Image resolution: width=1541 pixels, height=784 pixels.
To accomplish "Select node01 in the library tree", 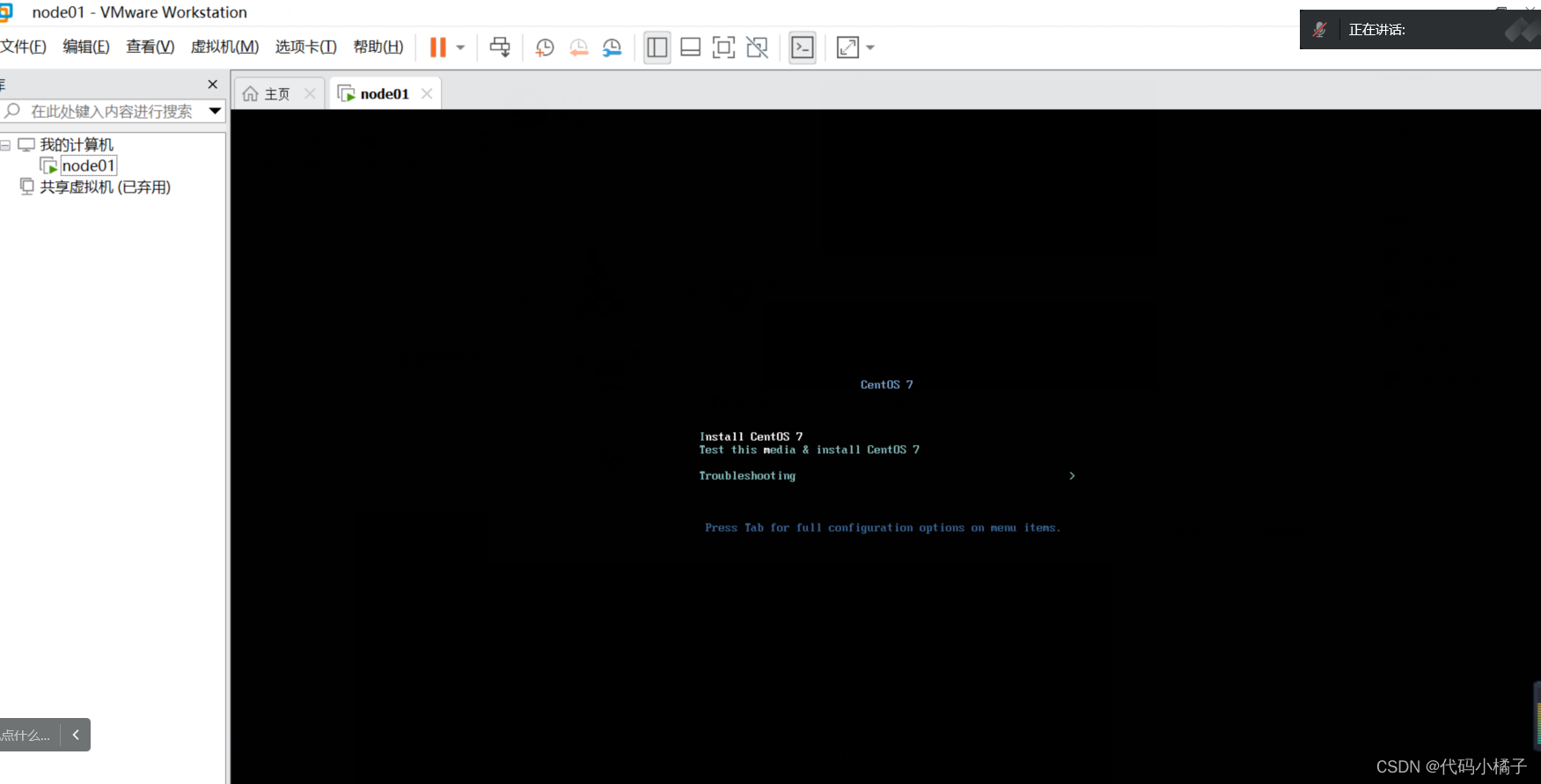I will (x=88, y=165).
